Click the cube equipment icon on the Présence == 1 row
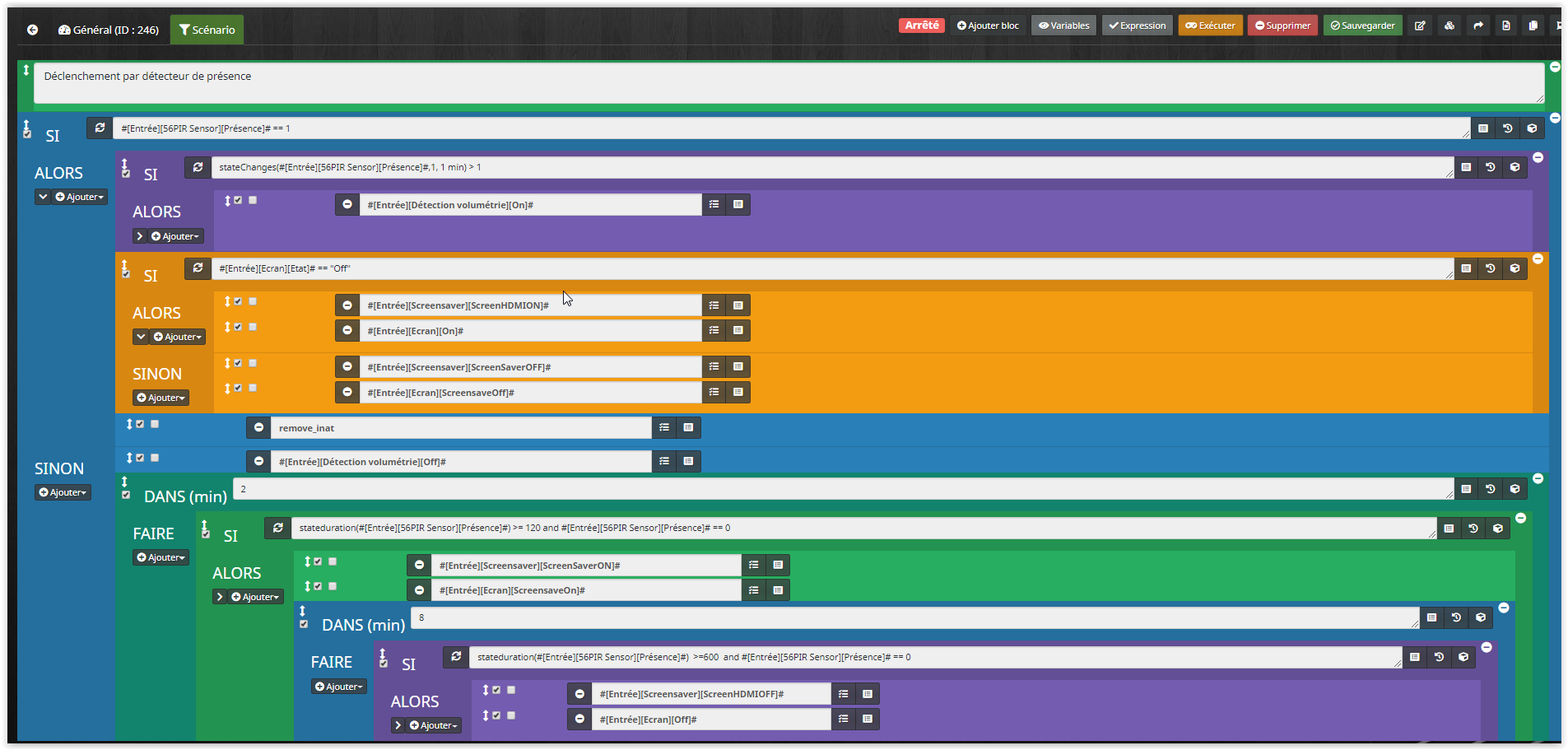 click(x=1532, y=128)
